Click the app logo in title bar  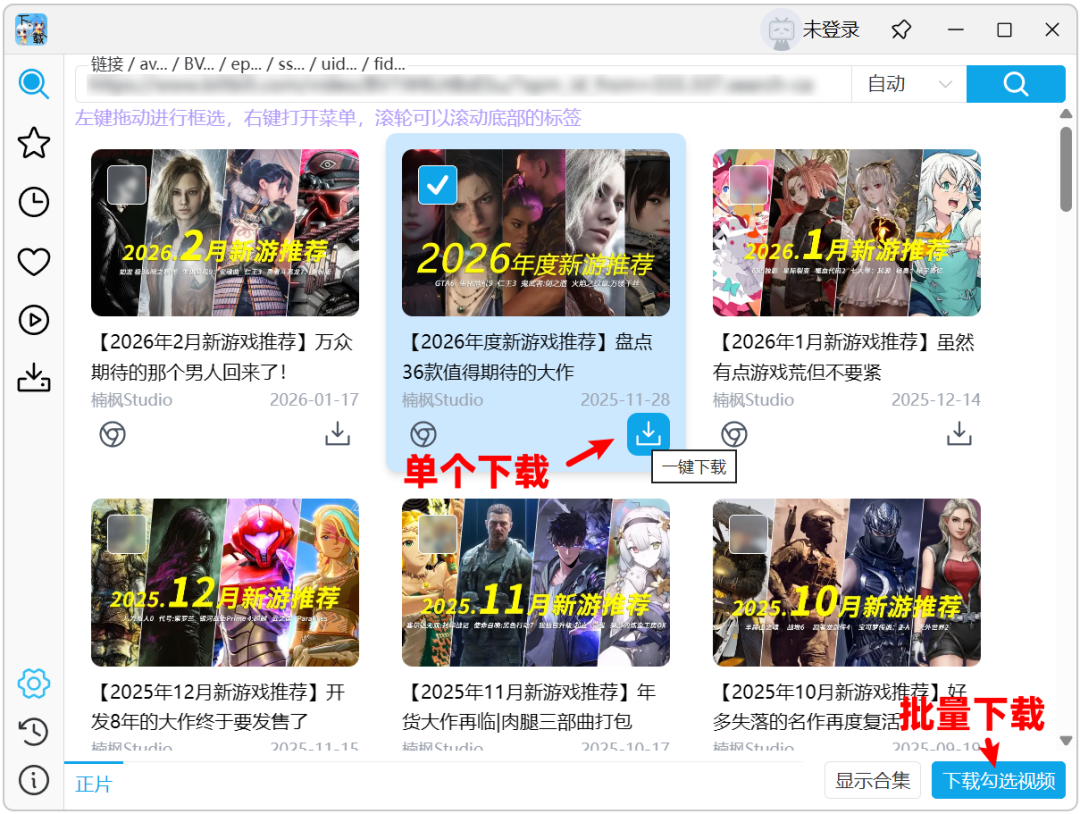click(31, 30)
